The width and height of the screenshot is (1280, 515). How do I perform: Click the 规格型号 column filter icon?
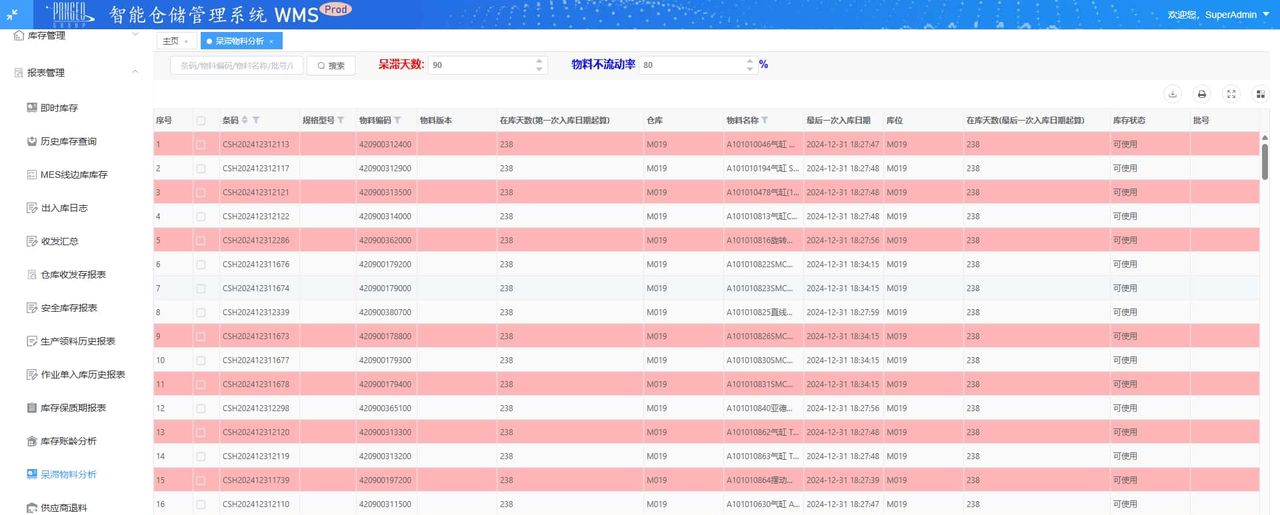coord(340,120)
